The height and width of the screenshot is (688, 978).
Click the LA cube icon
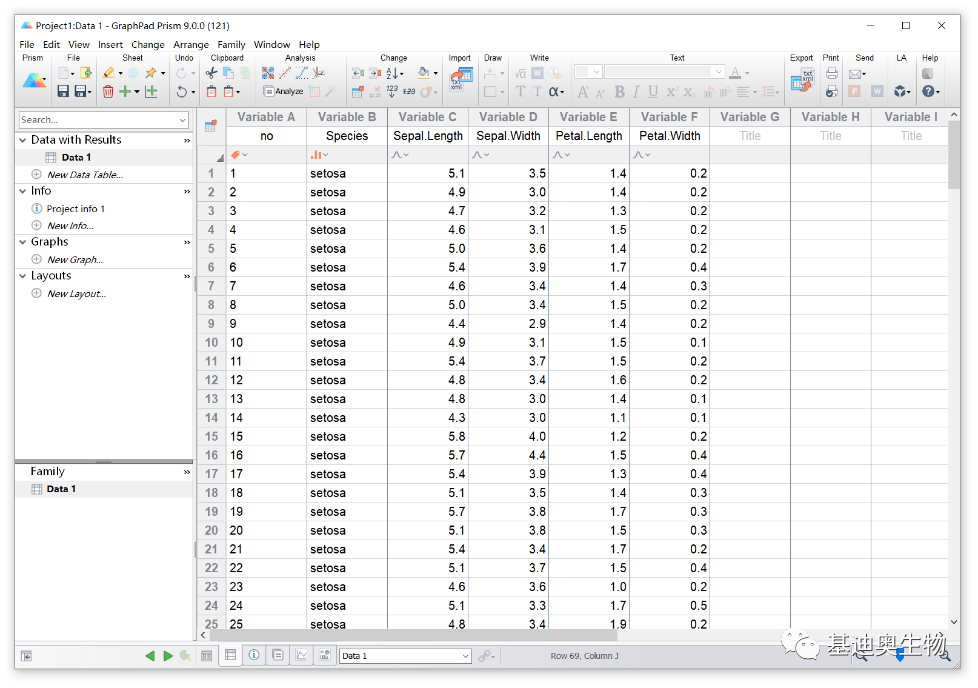[899, 91]
